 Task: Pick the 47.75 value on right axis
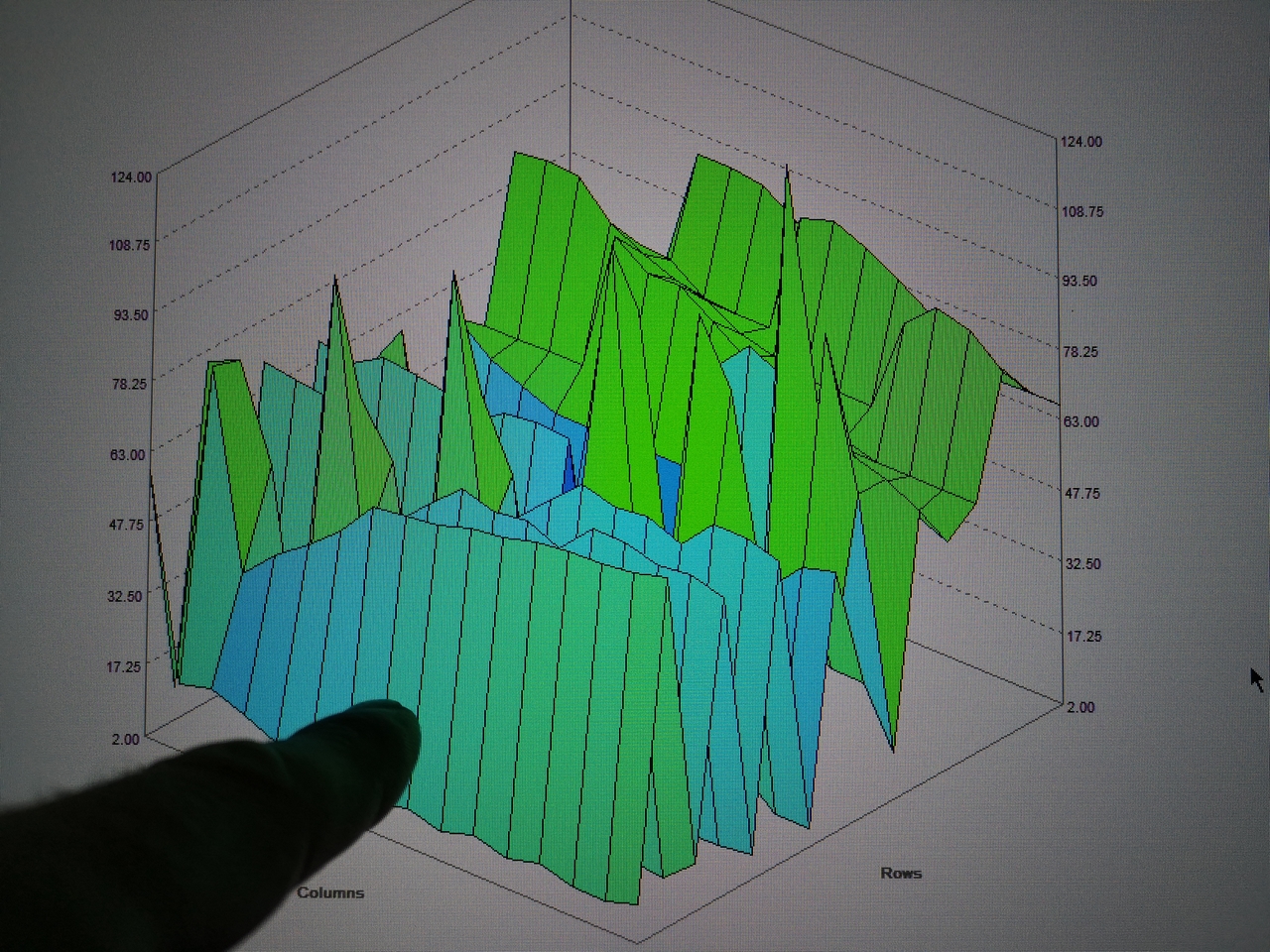1081,493
